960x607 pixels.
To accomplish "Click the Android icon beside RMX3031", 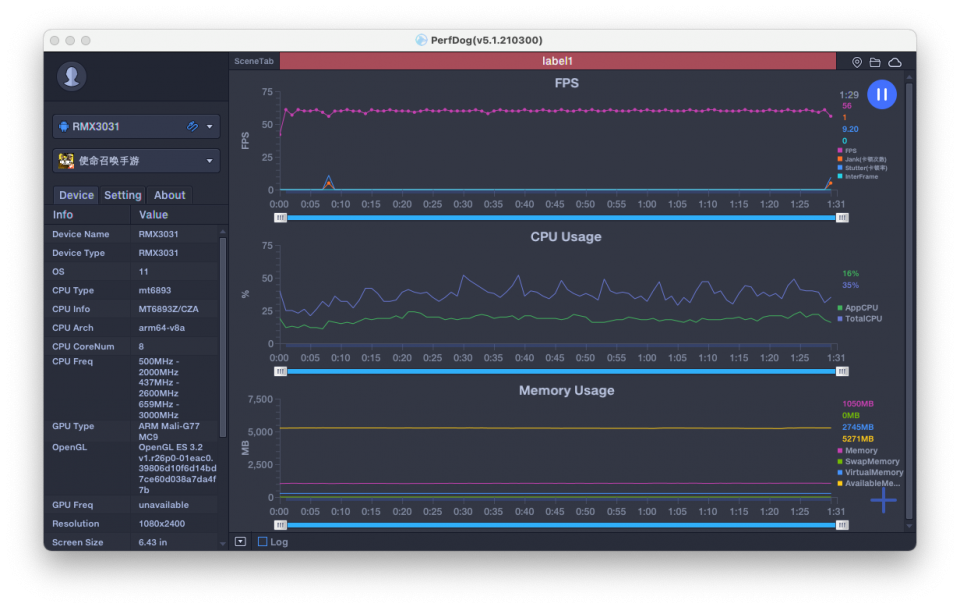I will coord(65,127).
